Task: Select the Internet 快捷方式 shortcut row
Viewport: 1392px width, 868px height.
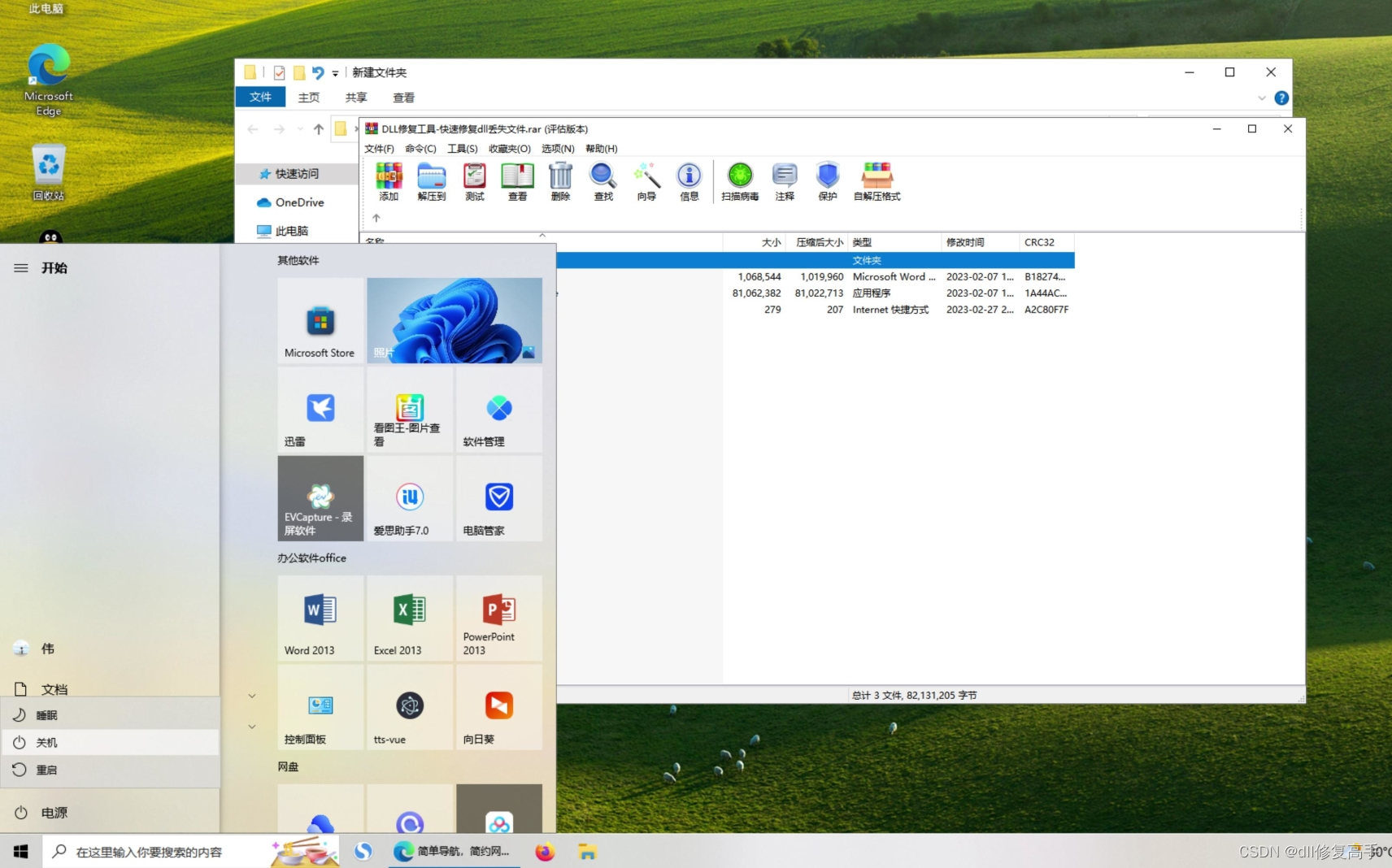Action: pos(816,310)
